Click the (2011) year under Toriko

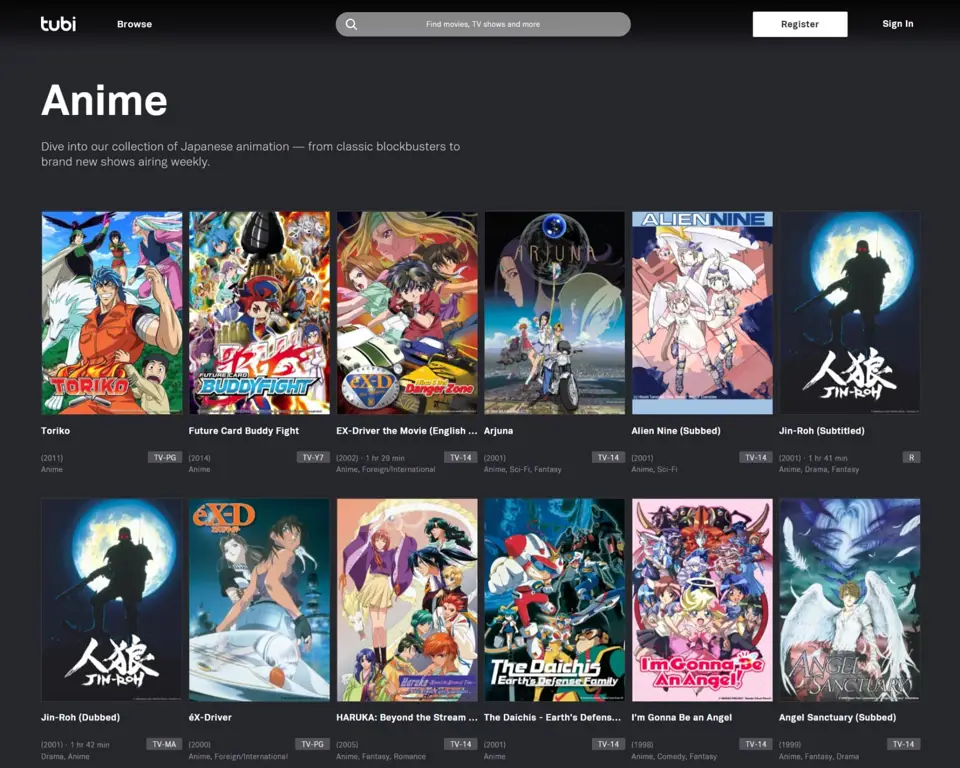[52, 457]
